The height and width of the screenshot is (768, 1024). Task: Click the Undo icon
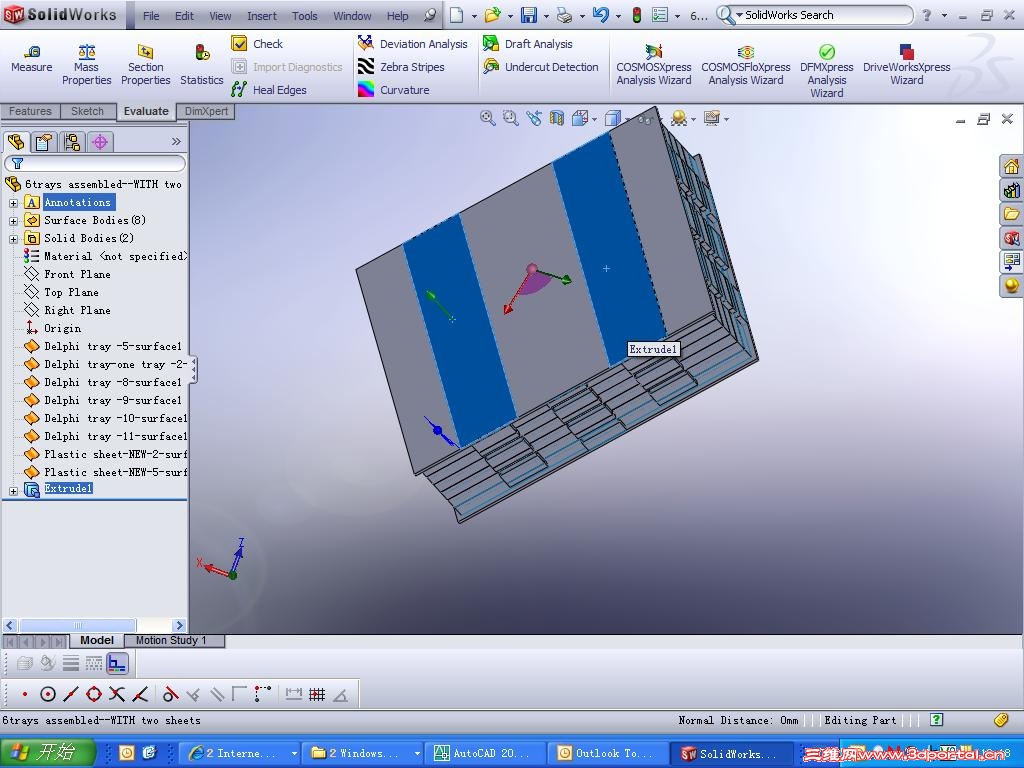[601, 15]
